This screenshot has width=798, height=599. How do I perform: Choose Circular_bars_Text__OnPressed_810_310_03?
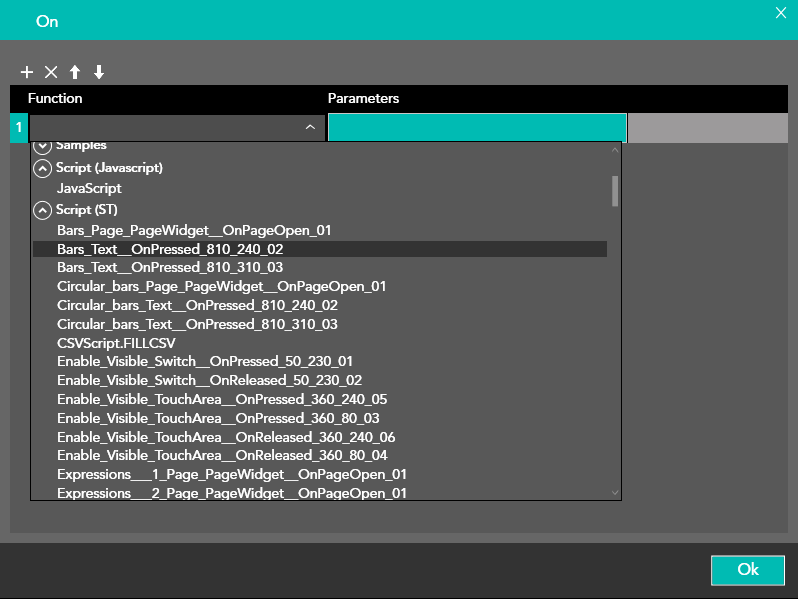(197, 324)
